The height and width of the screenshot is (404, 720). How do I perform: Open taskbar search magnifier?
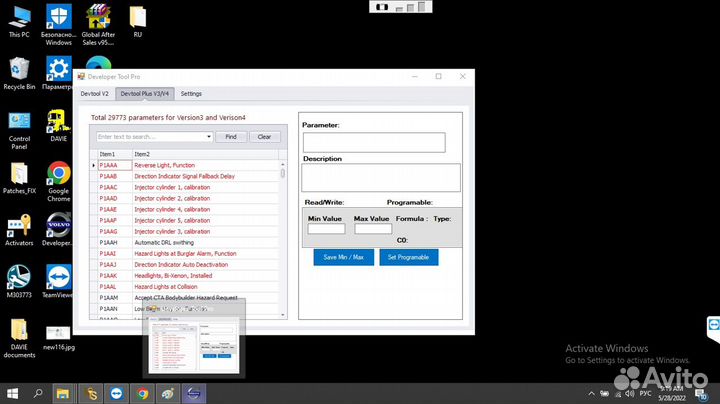[38, 393]
